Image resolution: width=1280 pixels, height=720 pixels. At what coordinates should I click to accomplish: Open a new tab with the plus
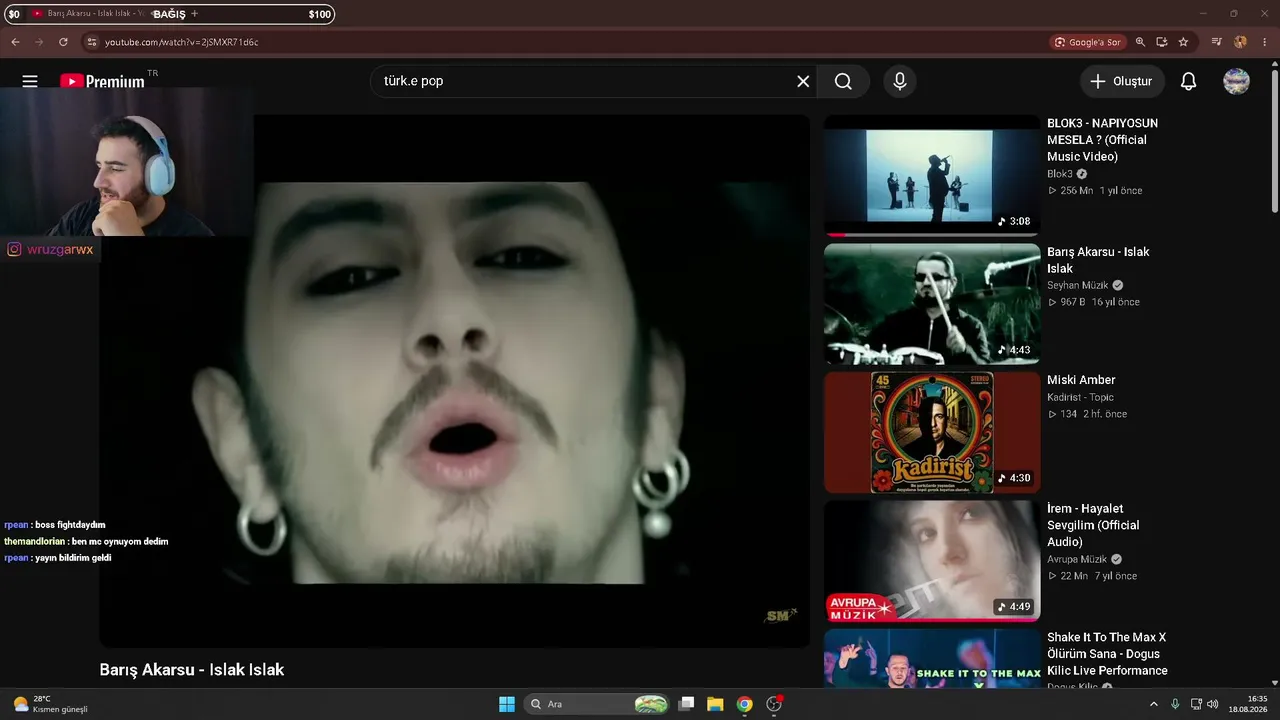(x=194, y=14)
